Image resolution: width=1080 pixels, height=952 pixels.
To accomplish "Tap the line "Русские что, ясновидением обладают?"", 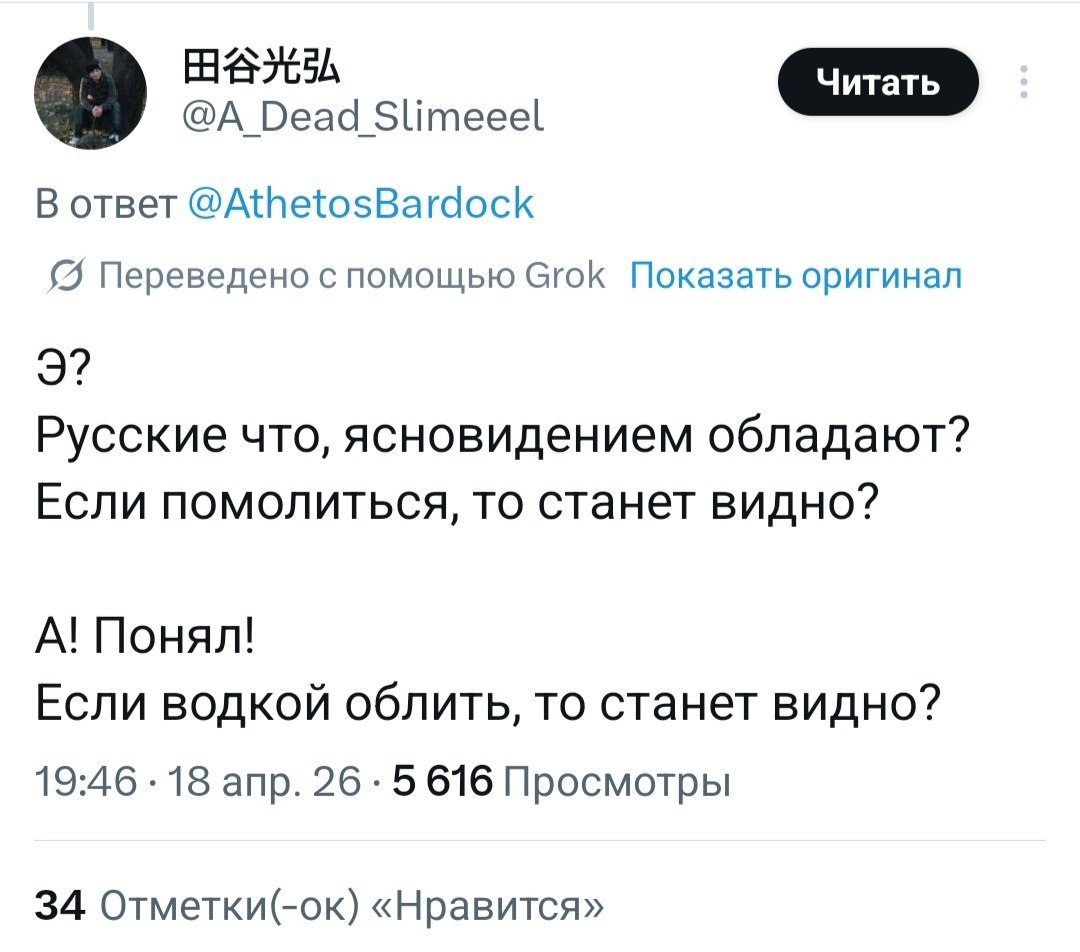I will (498, 437).
